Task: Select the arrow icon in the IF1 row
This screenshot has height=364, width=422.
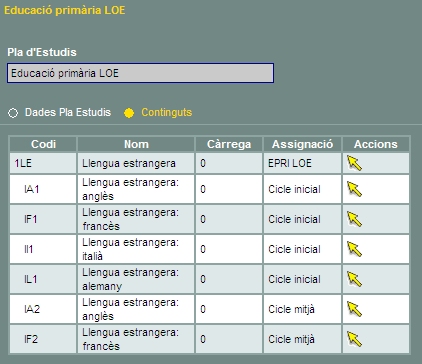Action: 354,219
